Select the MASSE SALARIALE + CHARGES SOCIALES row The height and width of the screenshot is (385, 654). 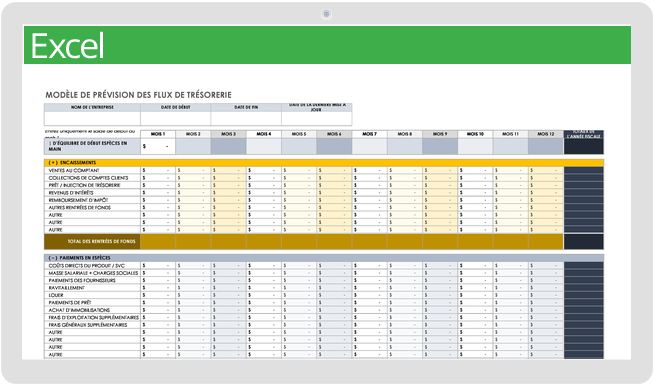click(92, 273)
